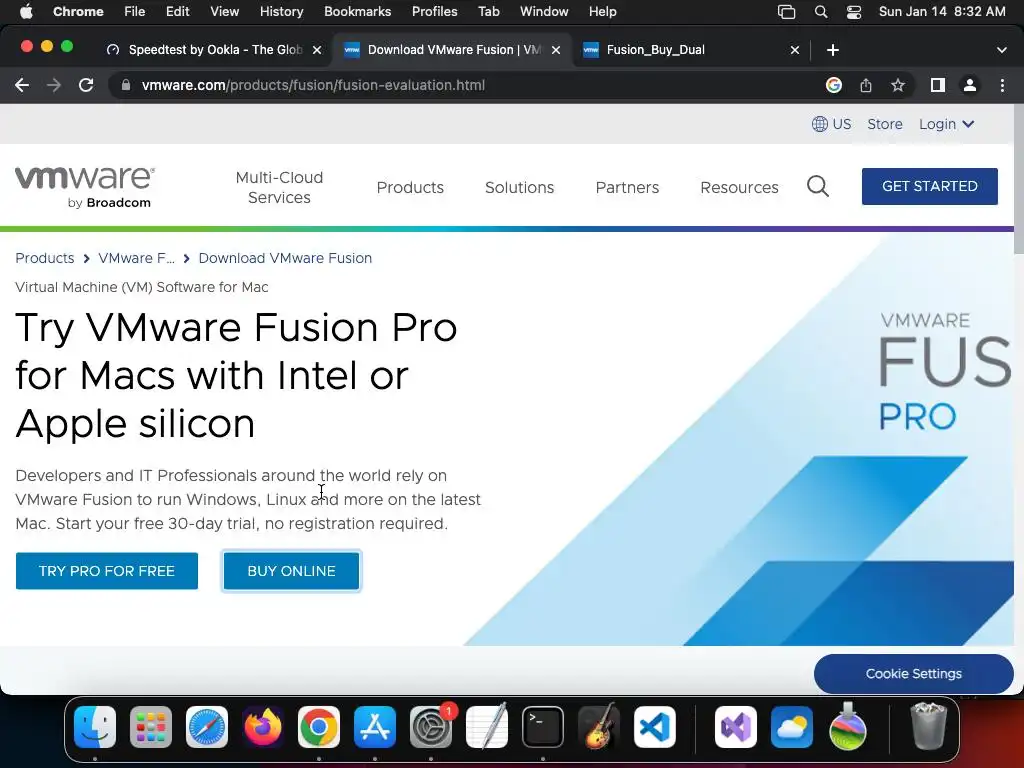
Task: Click the date and time in menu bar
Action: (x=942, y=12)
